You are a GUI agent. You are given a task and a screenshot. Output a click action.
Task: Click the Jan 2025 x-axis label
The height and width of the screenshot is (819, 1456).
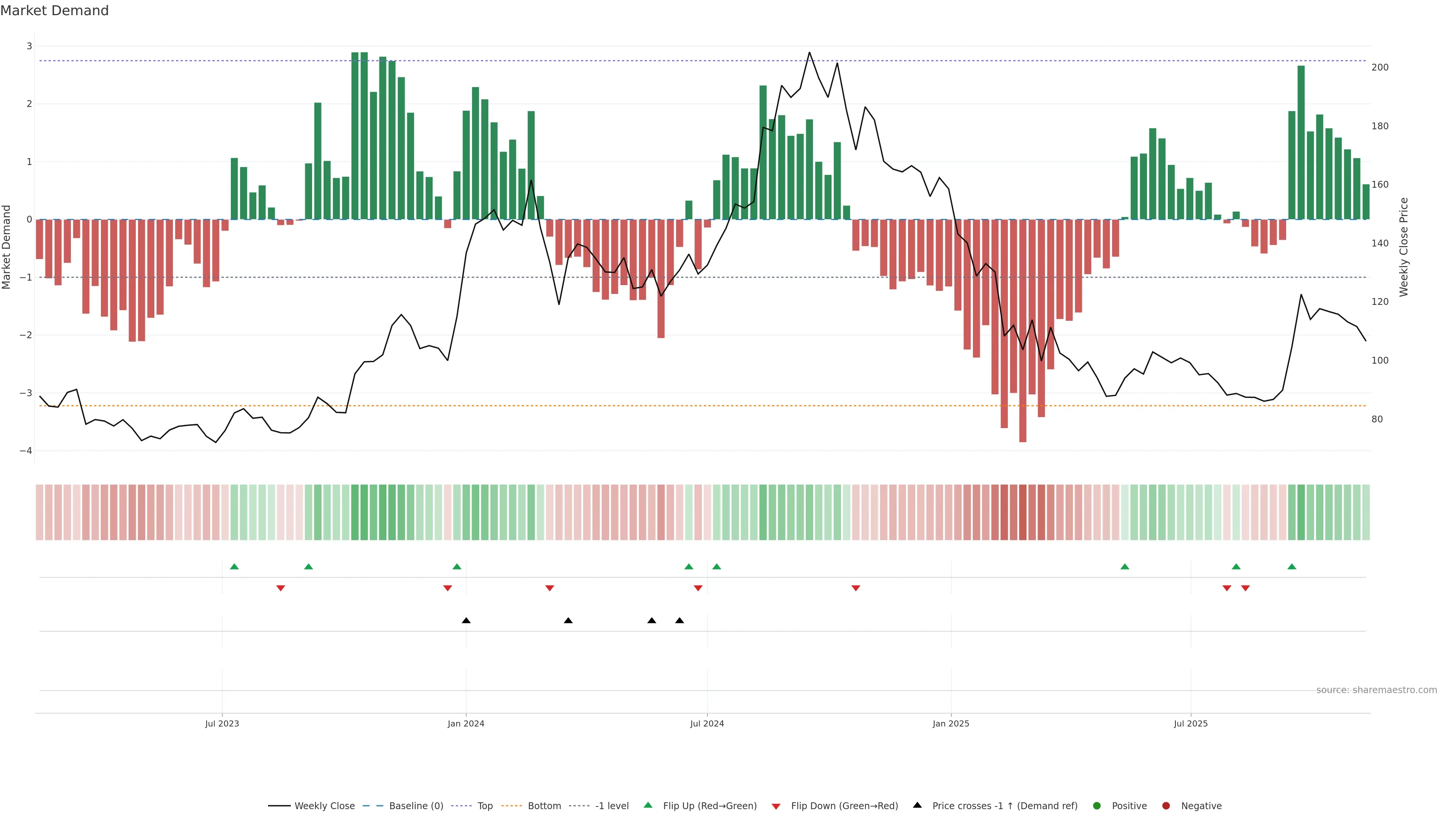pos(951,723)
